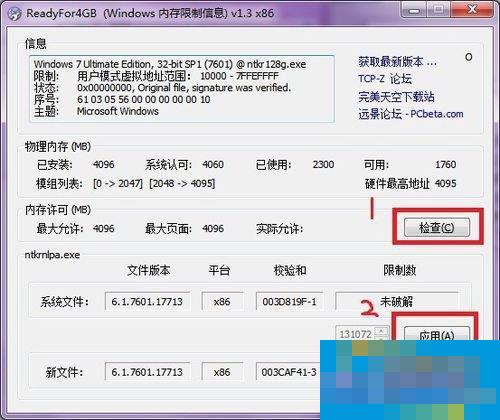Click the 文件版本 column header
This screenshot has height=420, width=500.
(149, 270)
